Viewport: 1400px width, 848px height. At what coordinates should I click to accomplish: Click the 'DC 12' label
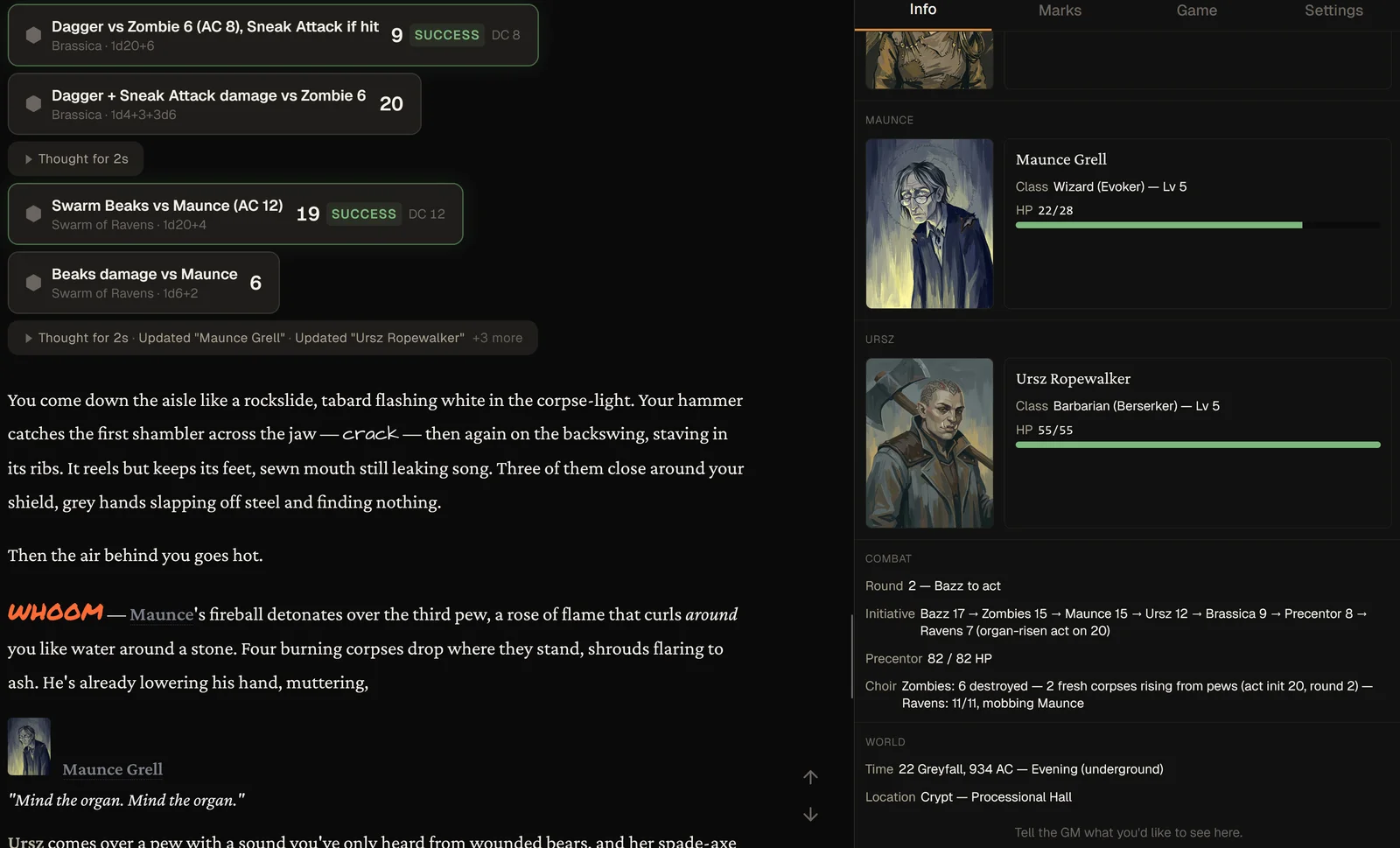coord(427,214)
